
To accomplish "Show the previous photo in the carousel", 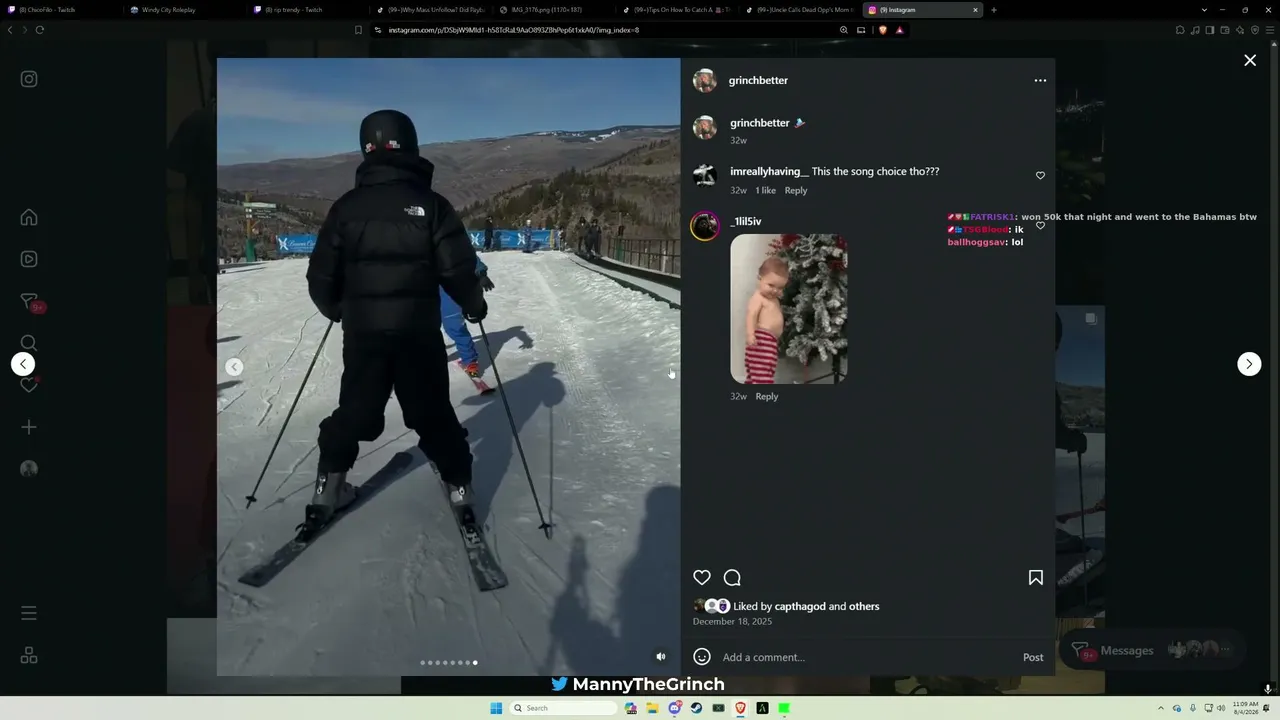I will click(x=234, y=367).
